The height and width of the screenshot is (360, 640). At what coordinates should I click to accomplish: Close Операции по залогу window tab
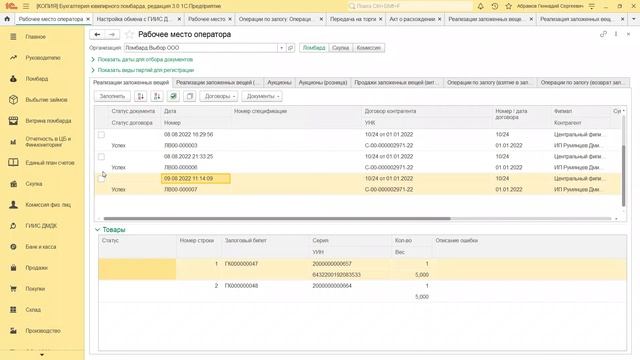pos(321,19)
